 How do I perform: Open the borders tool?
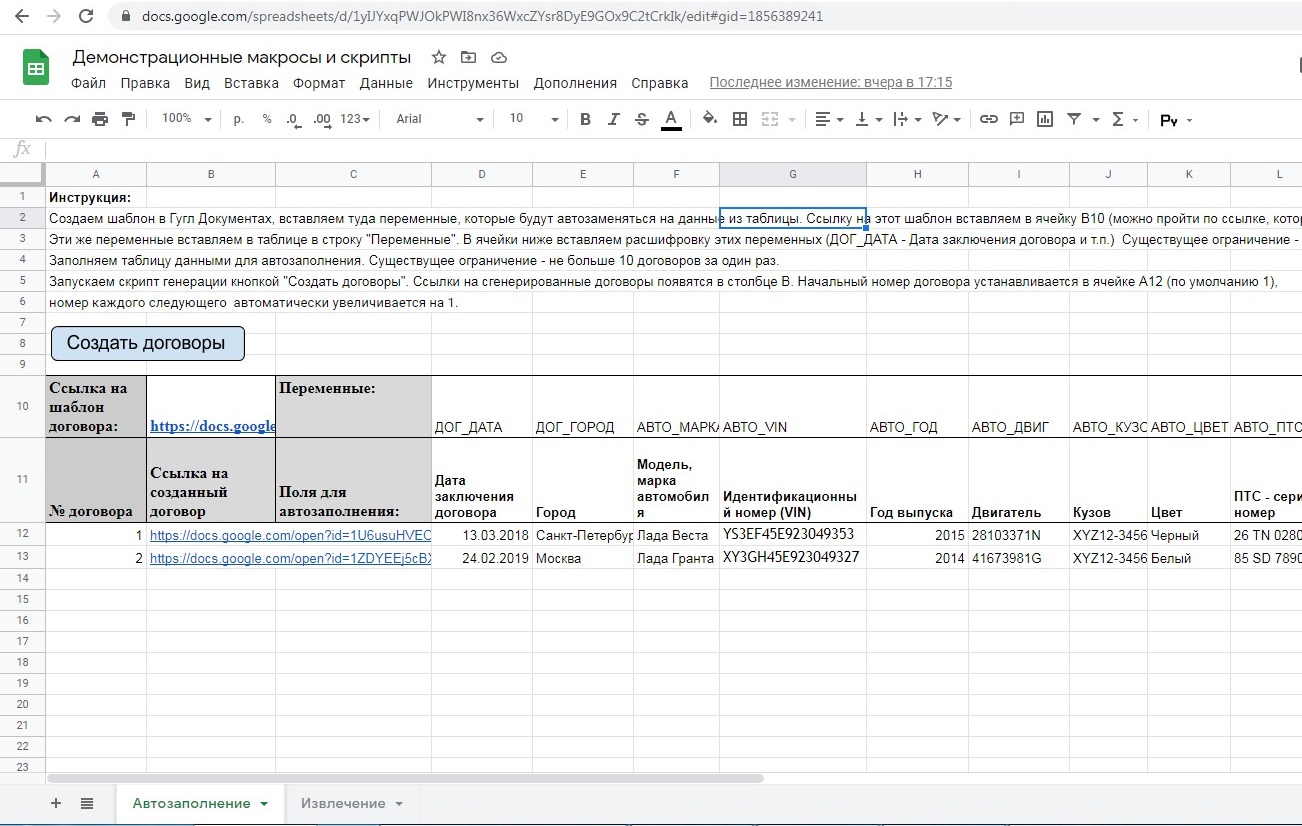pyautogui.click(x=740, y=119)
